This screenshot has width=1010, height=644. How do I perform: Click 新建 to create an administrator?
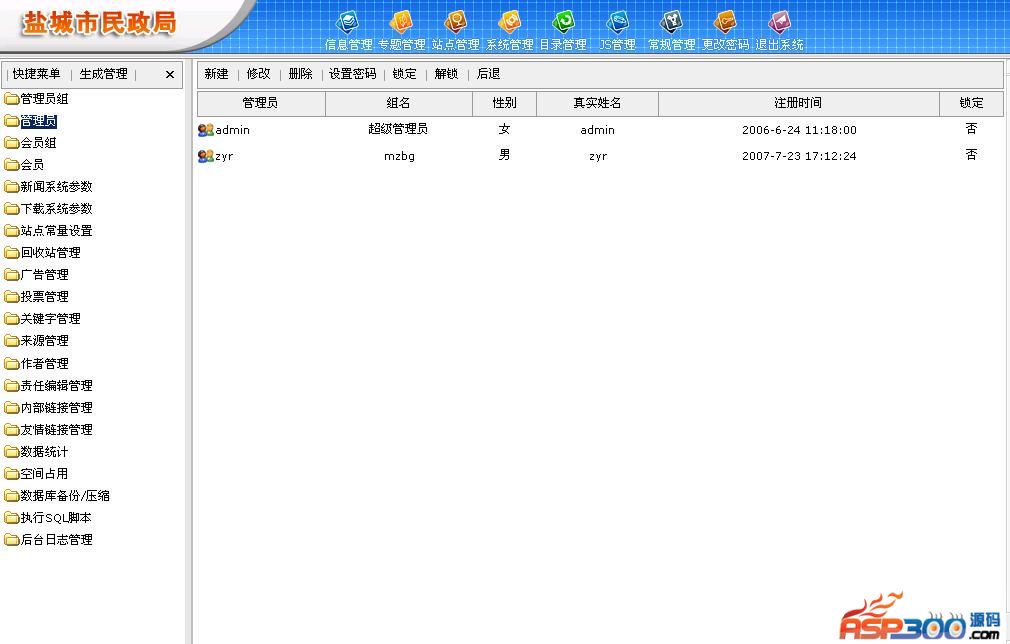pos(216,74)
